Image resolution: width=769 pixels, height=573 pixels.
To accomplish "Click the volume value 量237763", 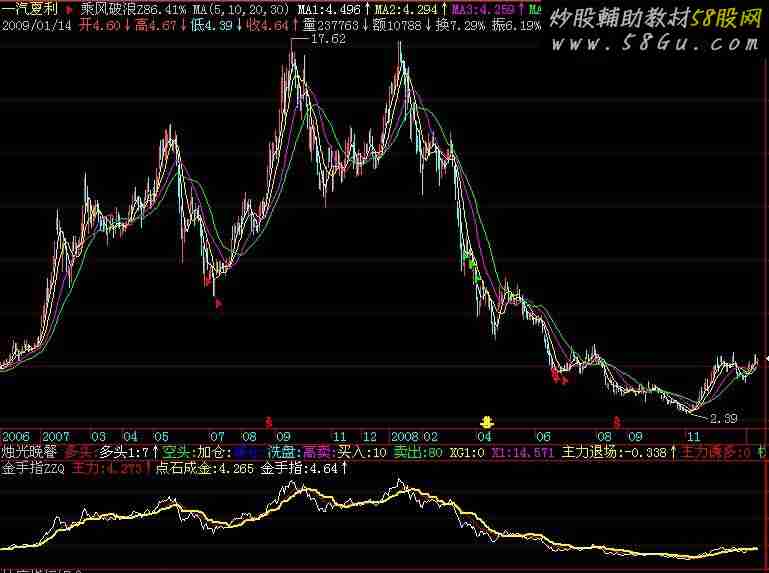I will 331,25.
